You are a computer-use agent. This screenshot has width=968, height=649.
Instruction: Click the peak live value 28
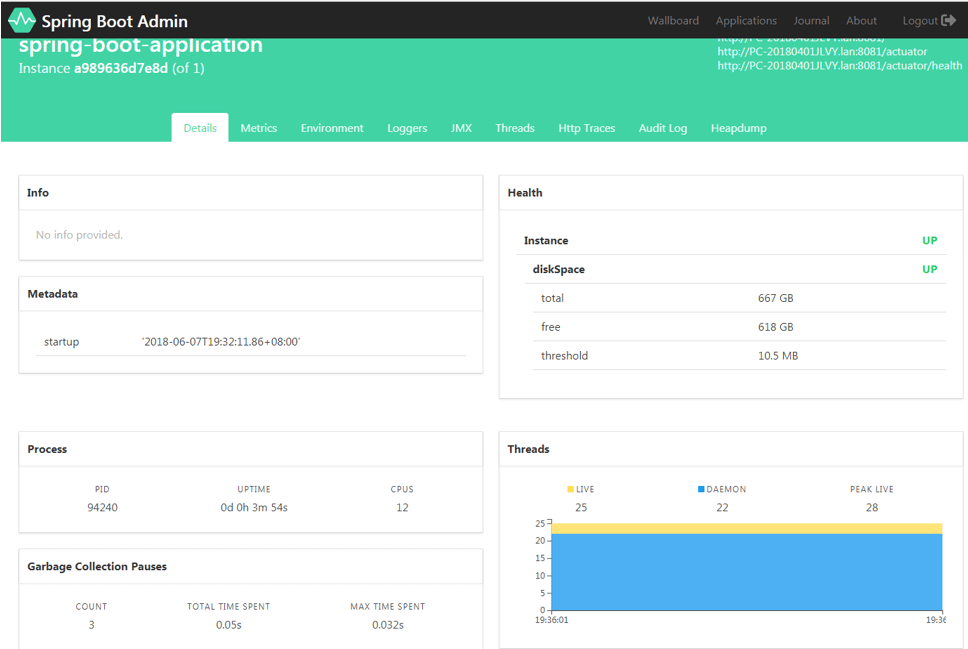point(872,508)
